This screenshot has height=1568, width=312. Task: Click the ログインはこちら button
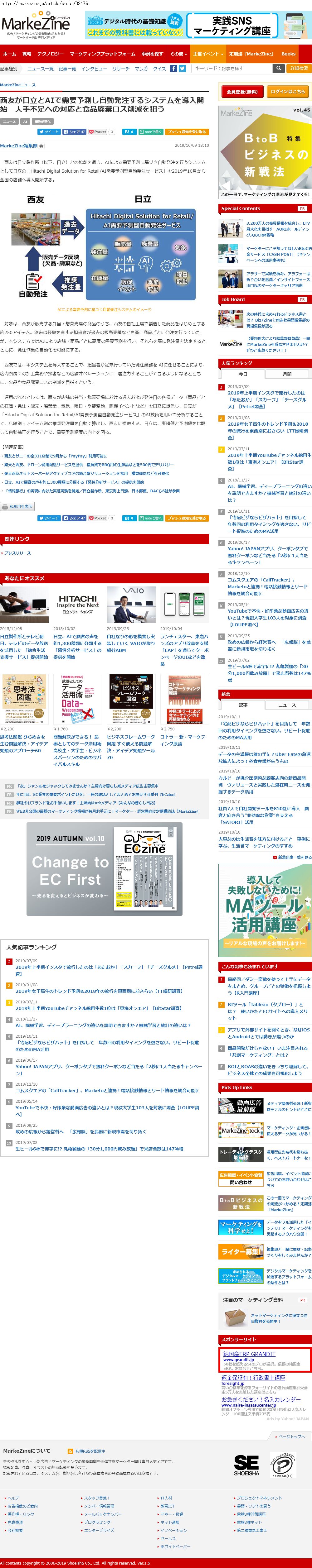click(x=288, y=91)
